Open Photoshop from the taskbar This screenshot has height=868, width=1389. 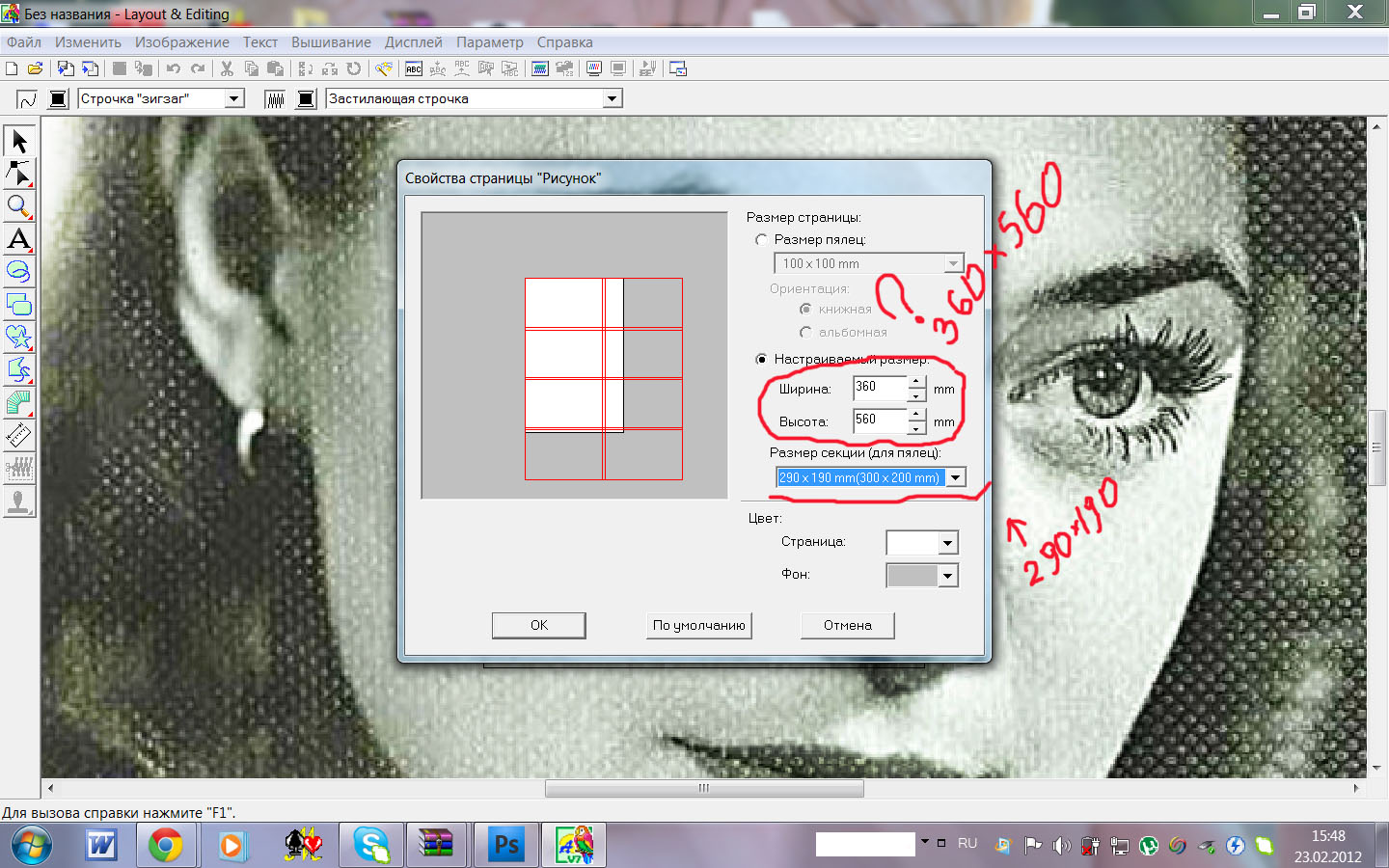point(505,846)
